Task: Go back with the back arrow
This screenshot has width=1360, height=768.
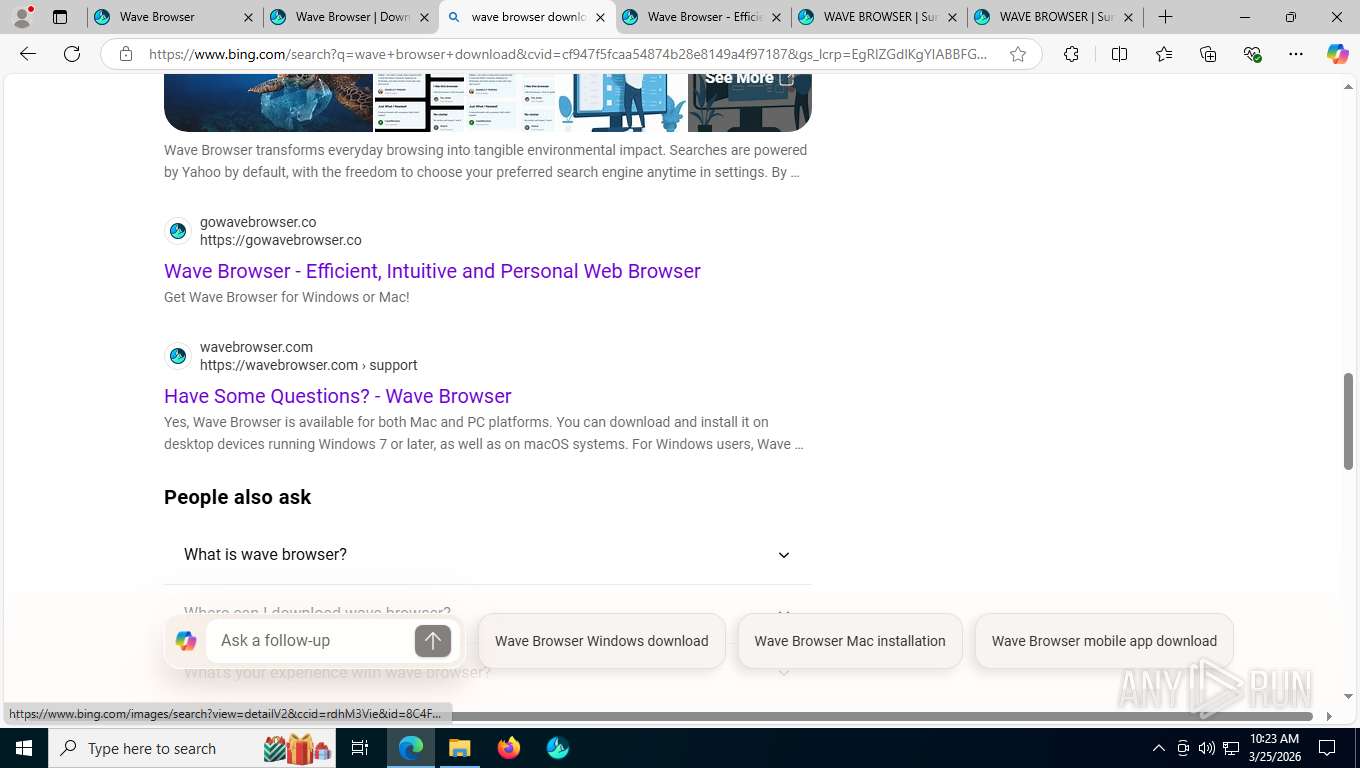Action: pyautogui.click(x=28, y=54)
